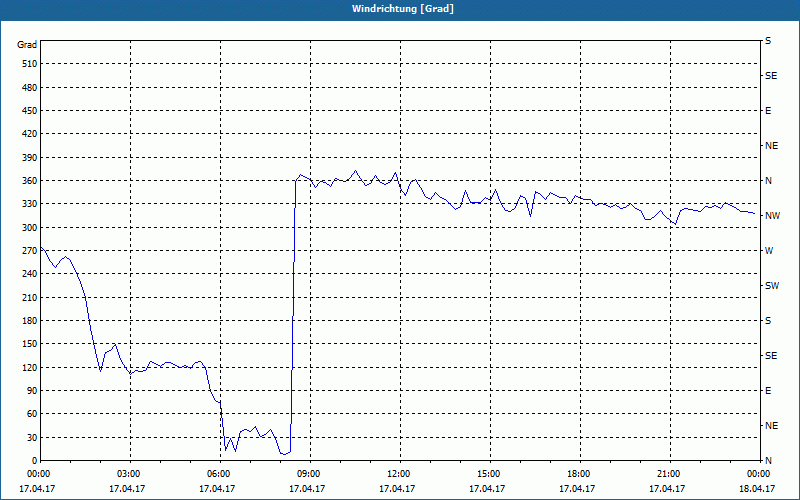Viewport: 800px width, 500px height.
Task: Click the 09:00 time axis label
Action: pos(311,473)
